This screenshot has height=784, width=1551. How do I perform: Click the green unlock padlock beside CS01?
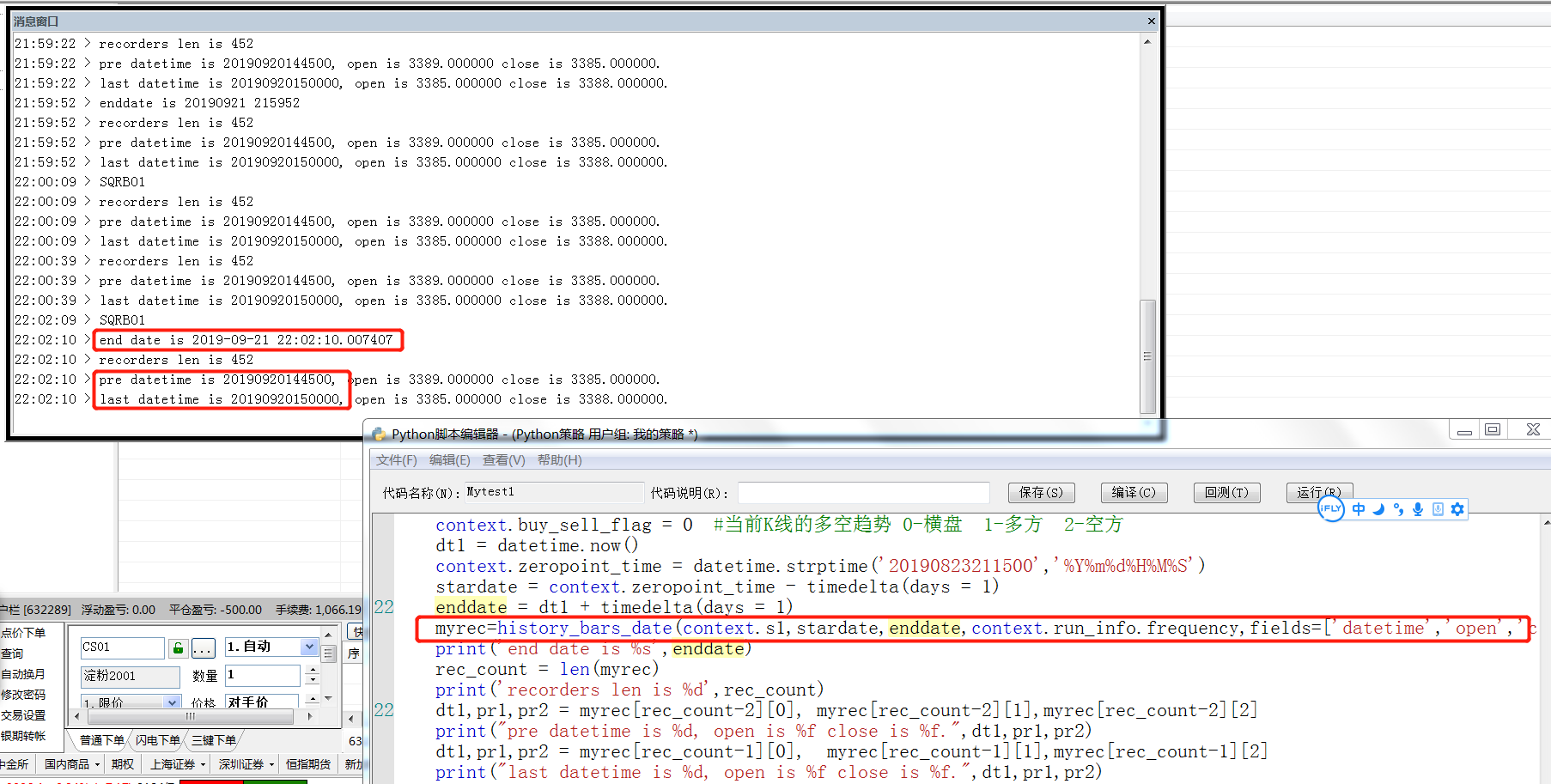click(x=178, y=647)
